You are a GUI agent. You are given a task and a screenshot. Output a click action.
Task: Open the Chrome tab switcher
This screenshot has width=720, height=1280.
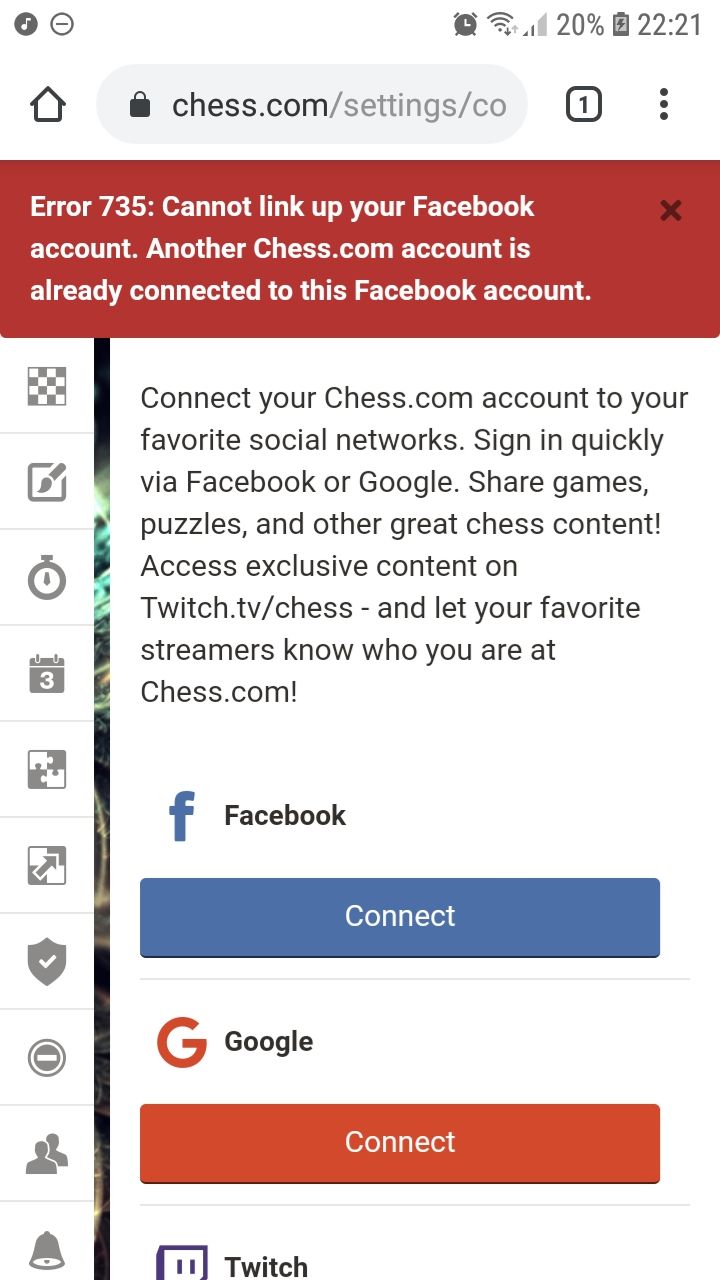[584, 105]
